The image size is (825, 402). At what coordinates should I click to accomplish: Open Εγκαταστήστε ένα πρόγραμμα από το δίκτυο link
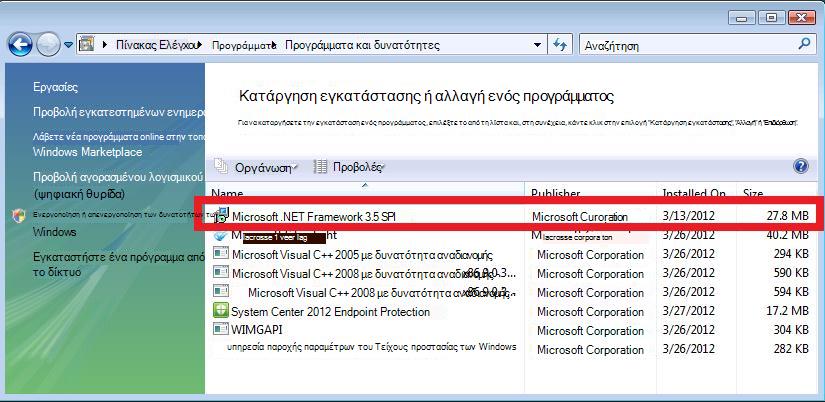pyautogui.click(x=118, y=265)
